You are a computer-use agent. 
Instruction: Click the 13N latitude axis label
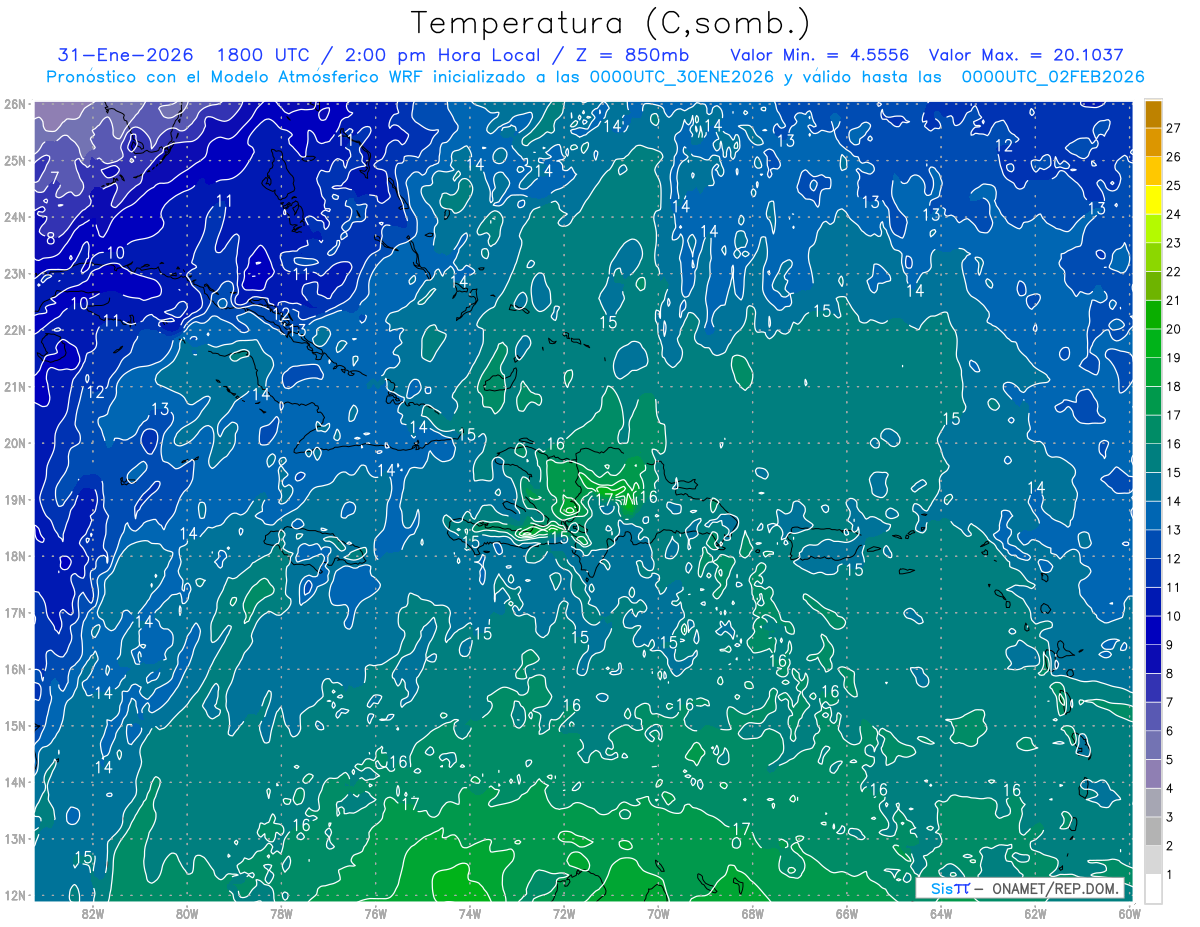(15, 838)
